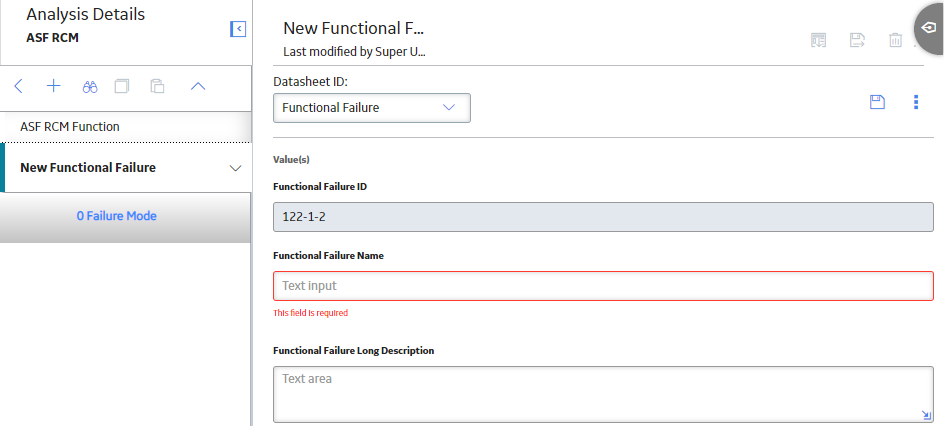Screen dimensions: 944x426
Task: Focus the Functional Failure Name text input
Action: coord(603,286)
